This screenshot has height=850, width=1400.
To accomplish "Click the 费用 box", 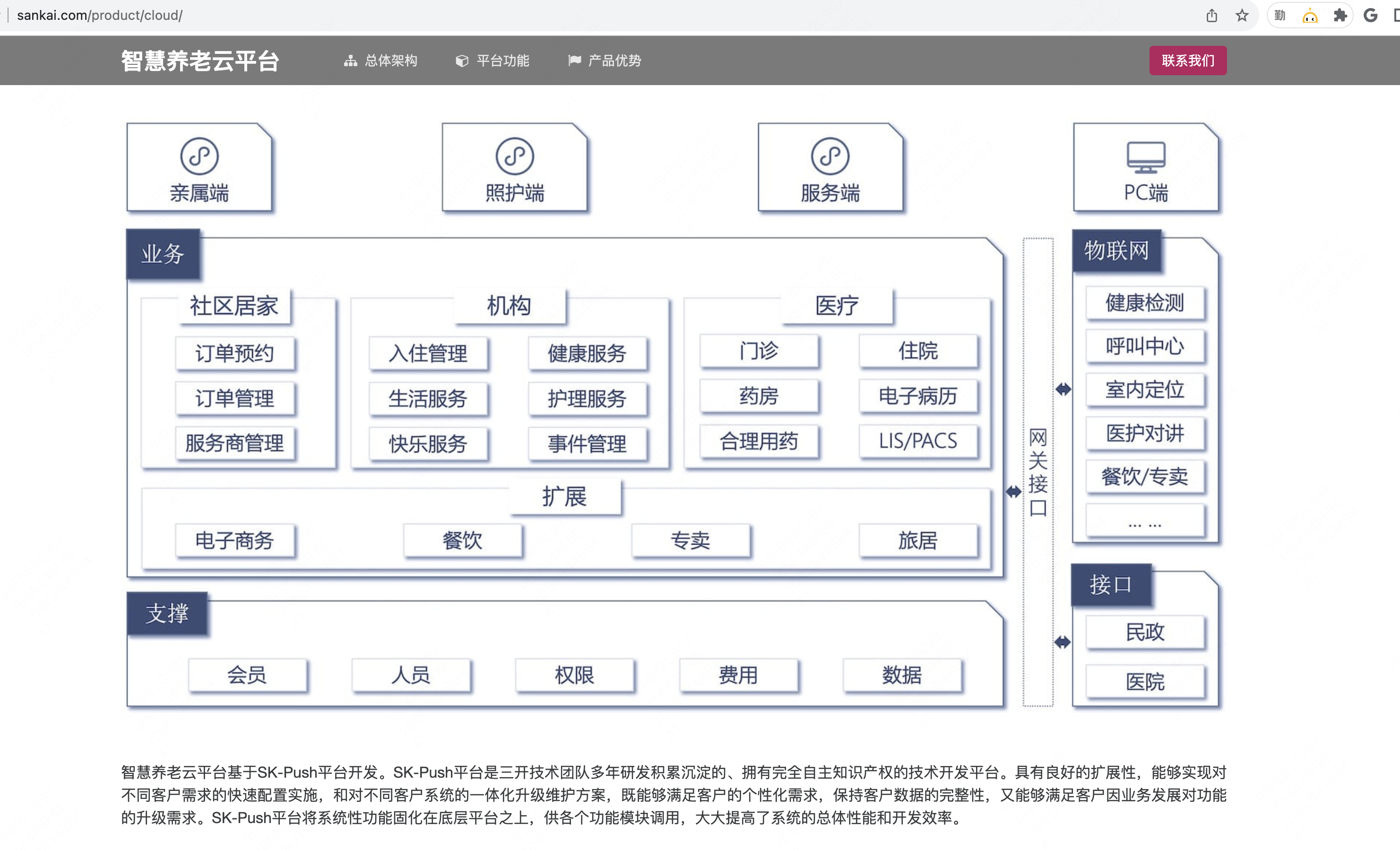I will [x=739, y=675].
